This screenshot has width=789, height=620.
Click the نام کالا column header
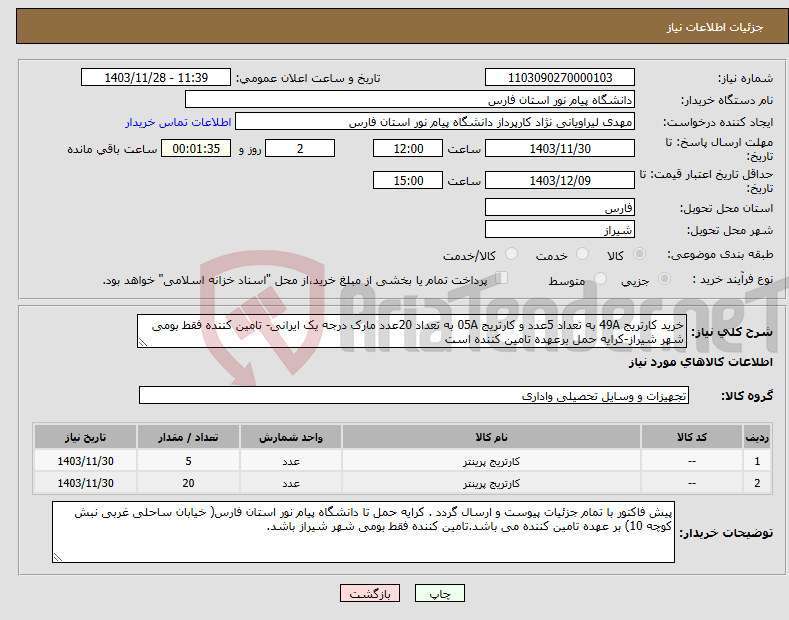click(x=491, y=437)
